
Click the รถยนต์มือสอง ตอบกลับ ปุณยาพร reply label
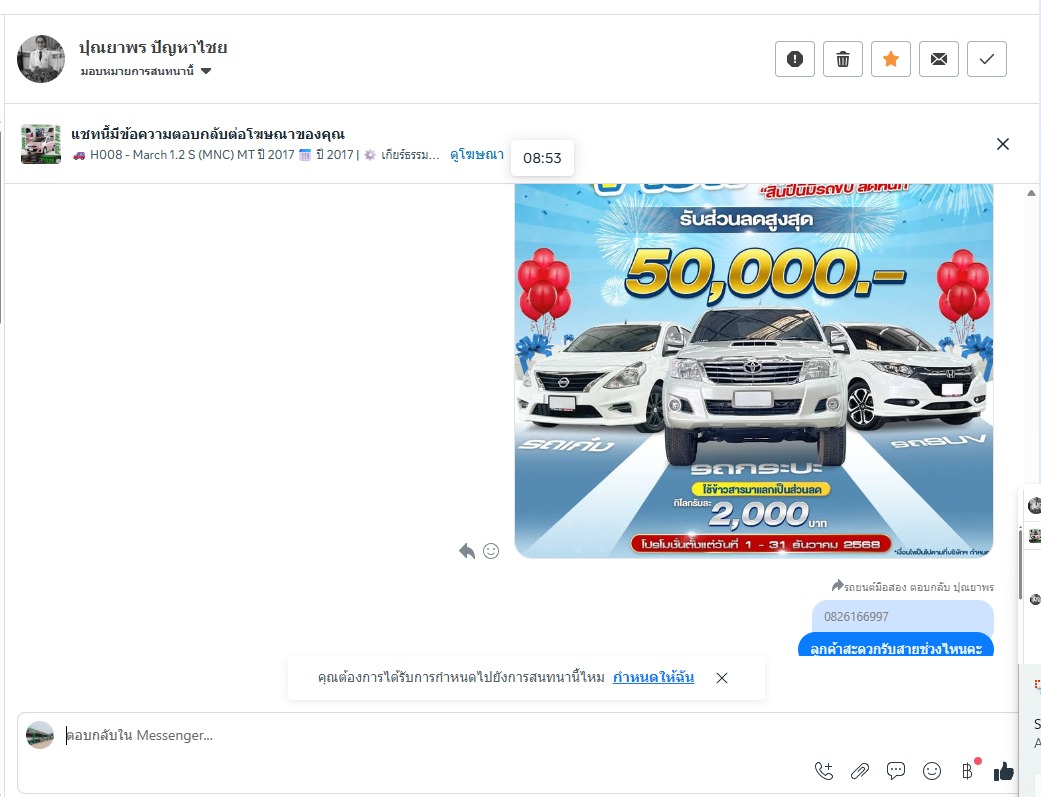tap(913, 586)
